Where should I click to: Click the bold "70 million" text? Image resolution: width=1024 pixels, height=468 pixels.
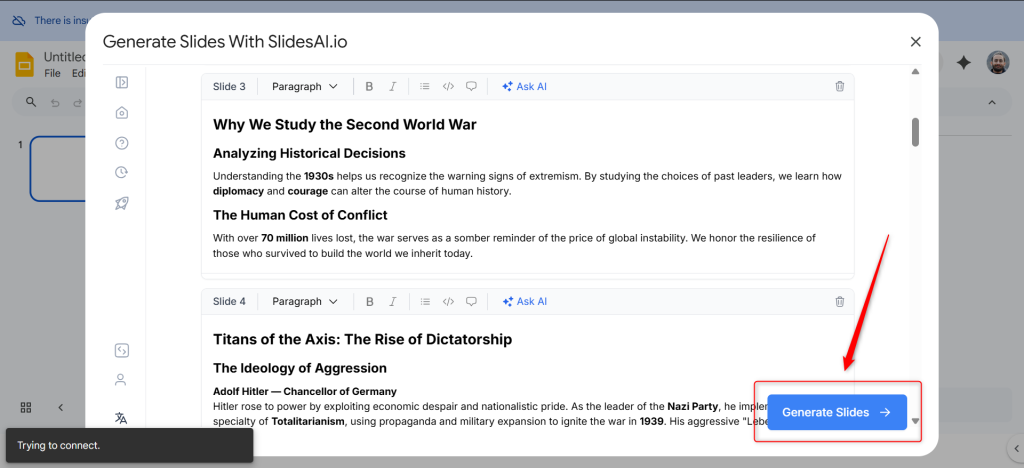click(285, 238)
